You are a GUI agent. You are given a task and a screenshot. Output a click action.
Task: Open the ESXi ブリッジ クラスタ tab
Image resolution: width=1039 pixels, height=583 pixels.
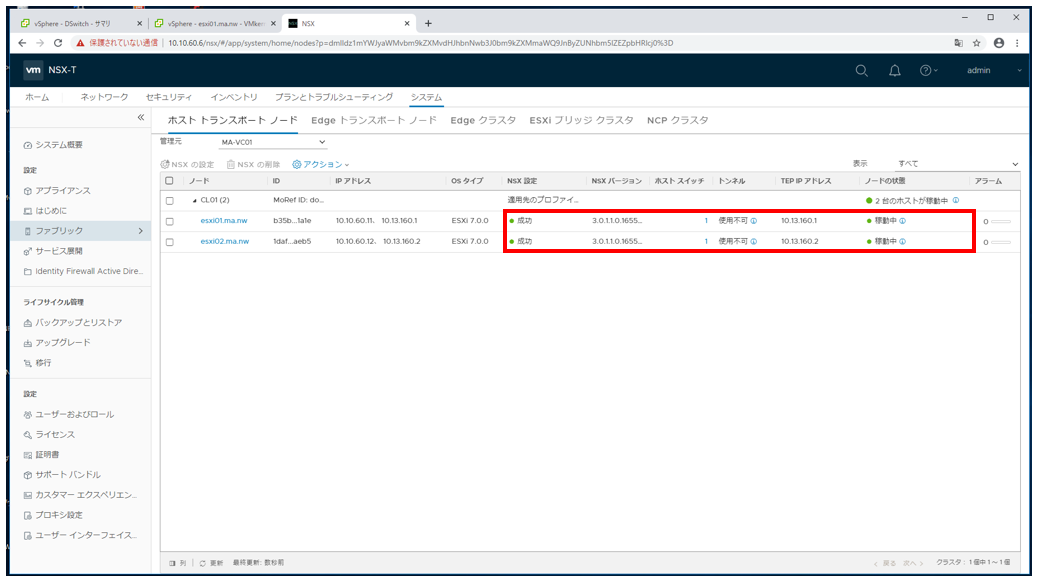tap(581, 121)
